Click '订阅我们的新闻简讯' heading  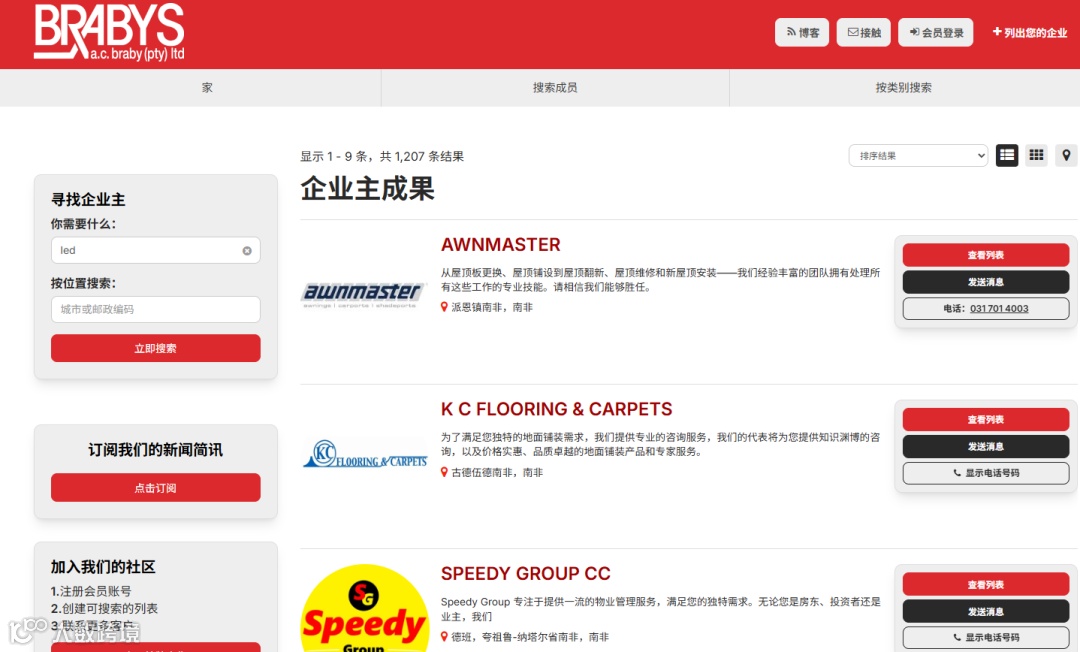pos(156,450)
